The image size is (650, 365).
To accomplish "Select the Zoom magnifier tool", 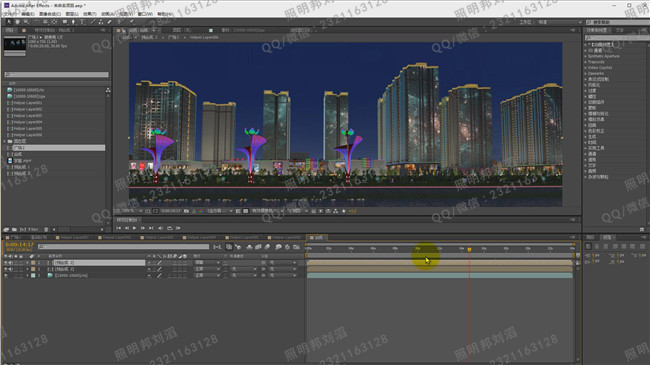I will (x=26, y=22).
